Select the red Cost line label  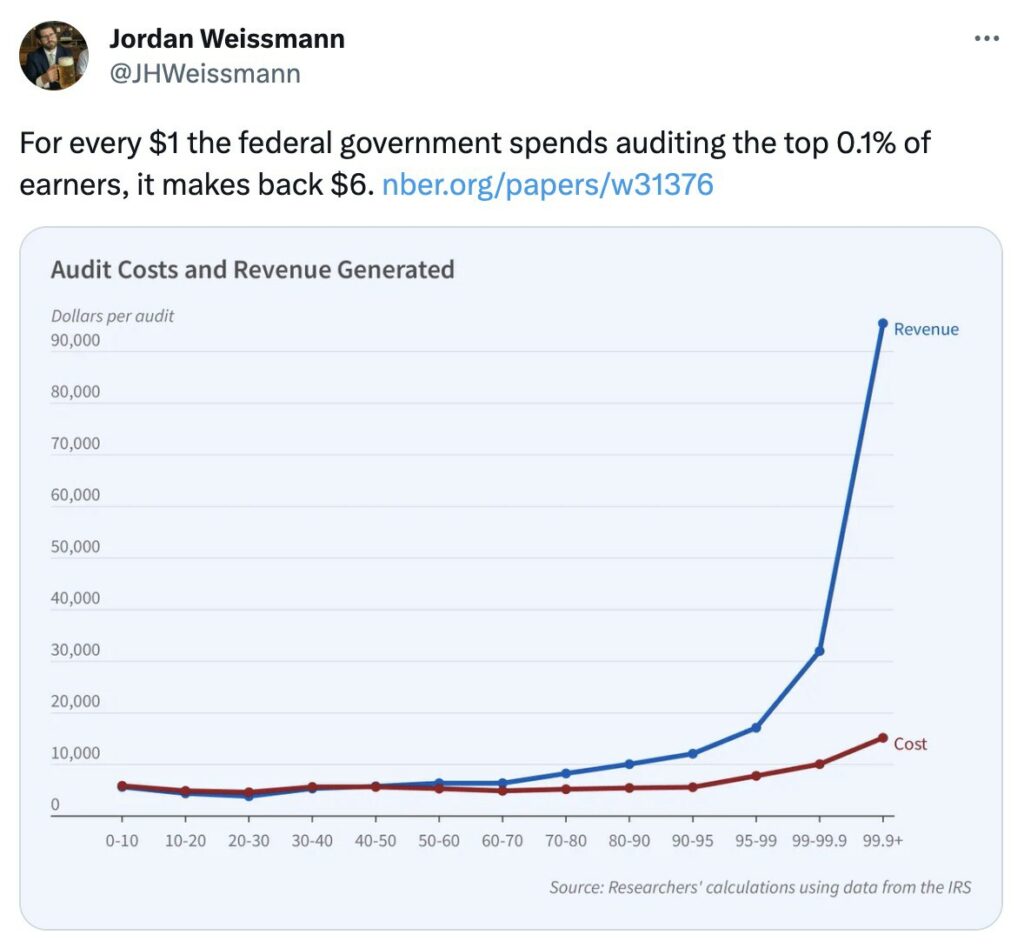(910, 744)
